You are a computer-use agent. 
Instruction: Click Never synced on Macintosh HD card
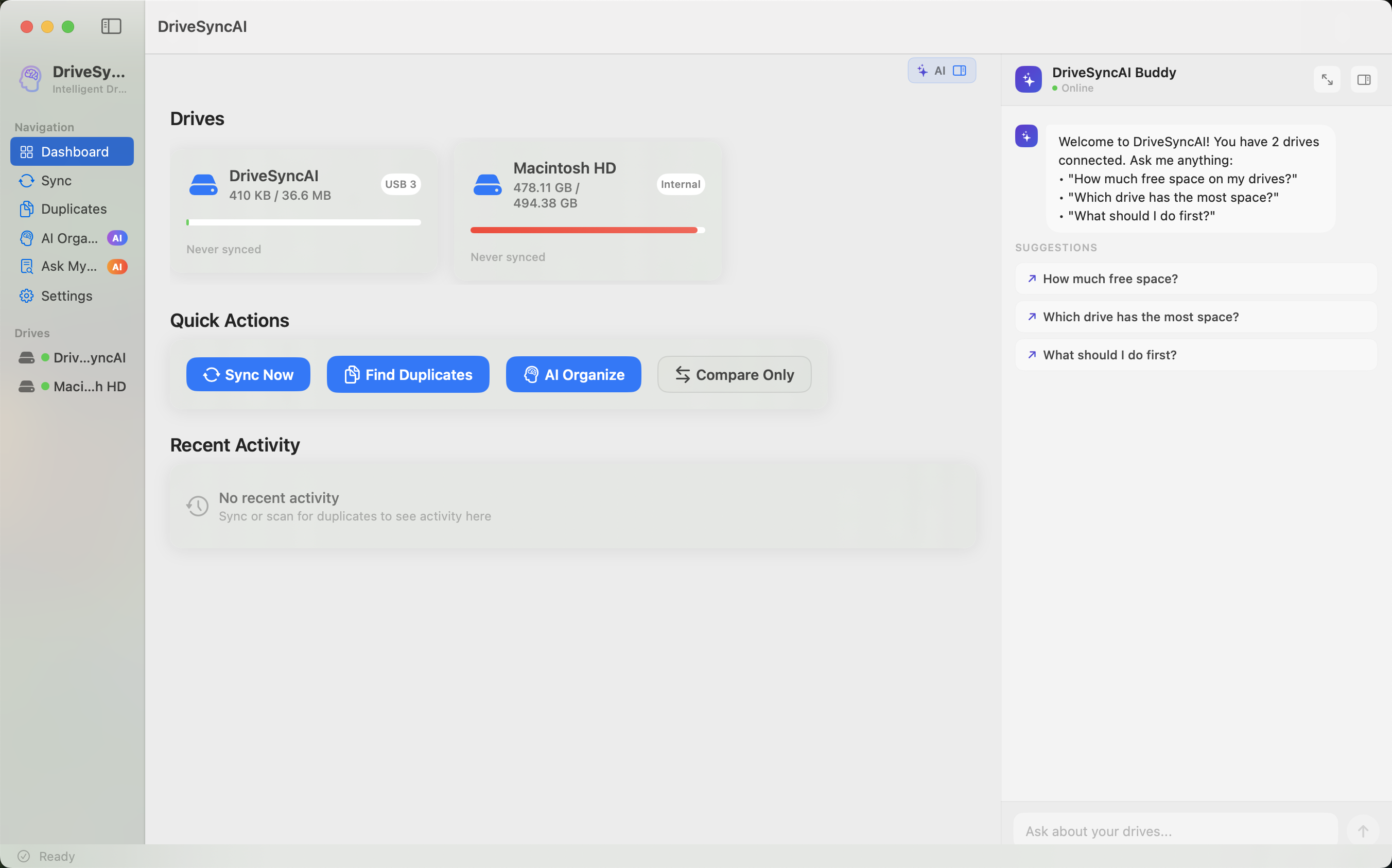pos(508,257)
